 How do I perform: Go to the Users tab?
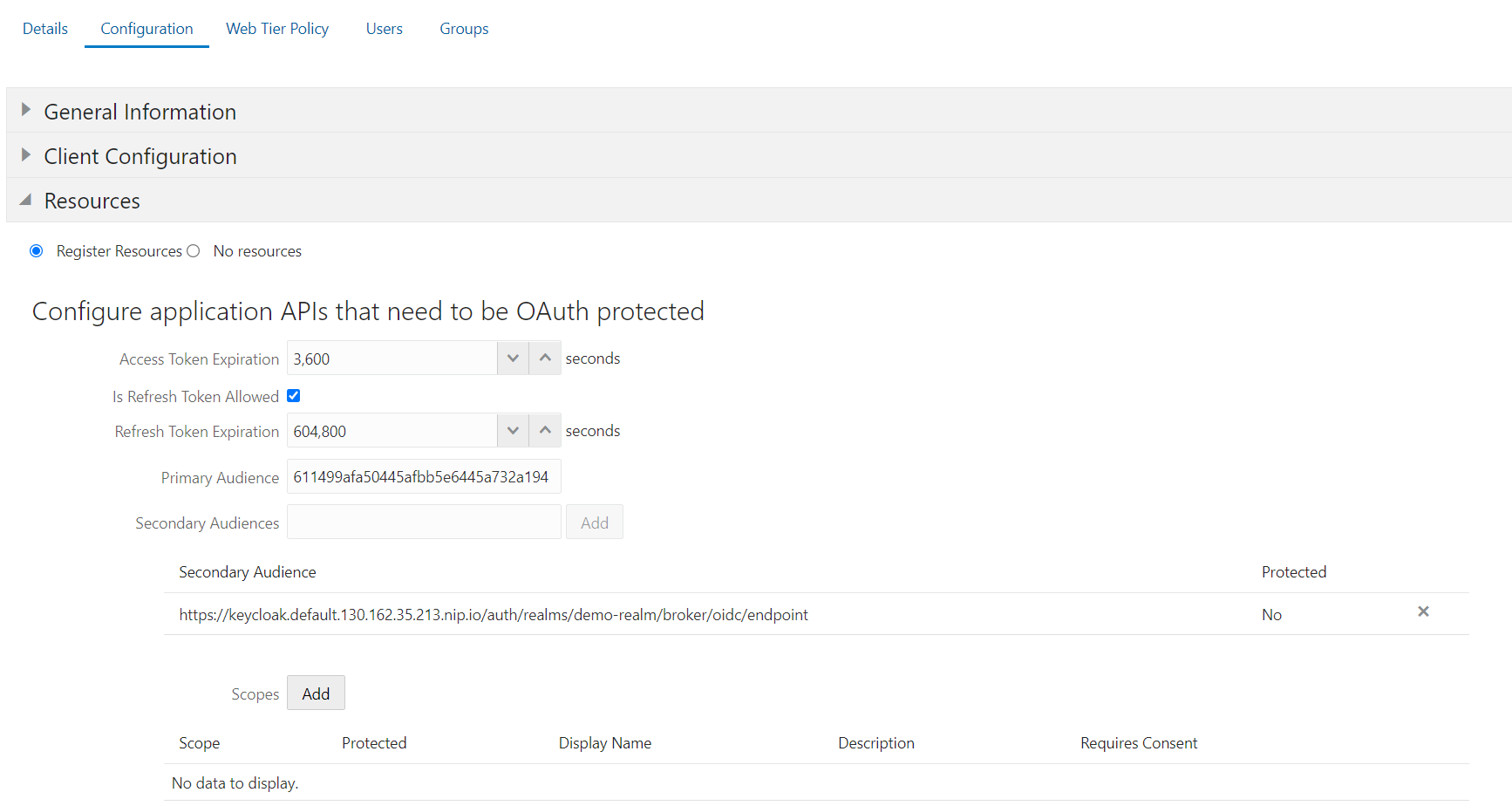pyautogui.click(x=385, y=29)
